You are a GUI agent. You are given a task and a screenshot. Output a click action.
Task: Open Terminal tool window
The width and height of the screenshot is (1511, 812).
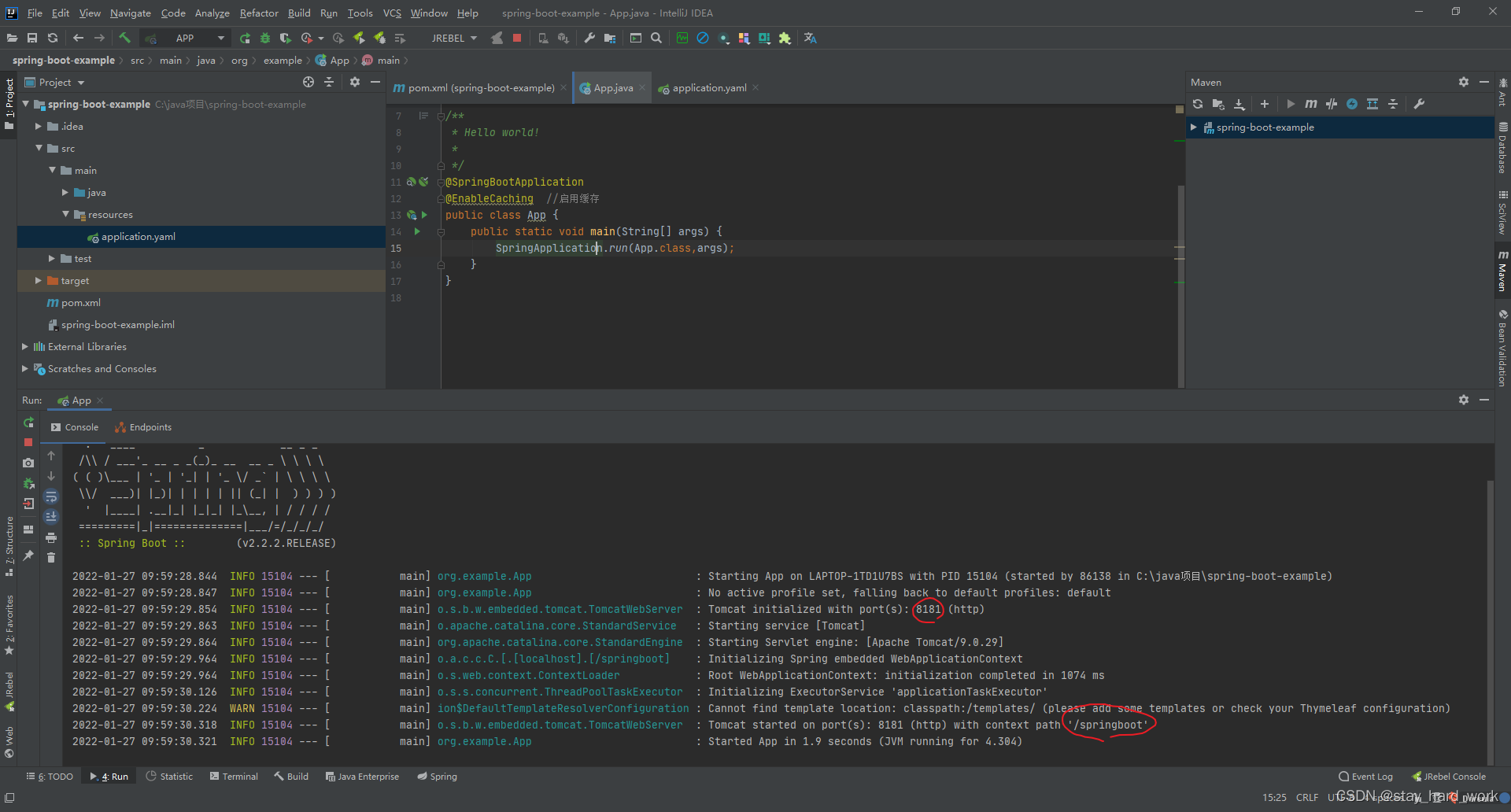234,776
